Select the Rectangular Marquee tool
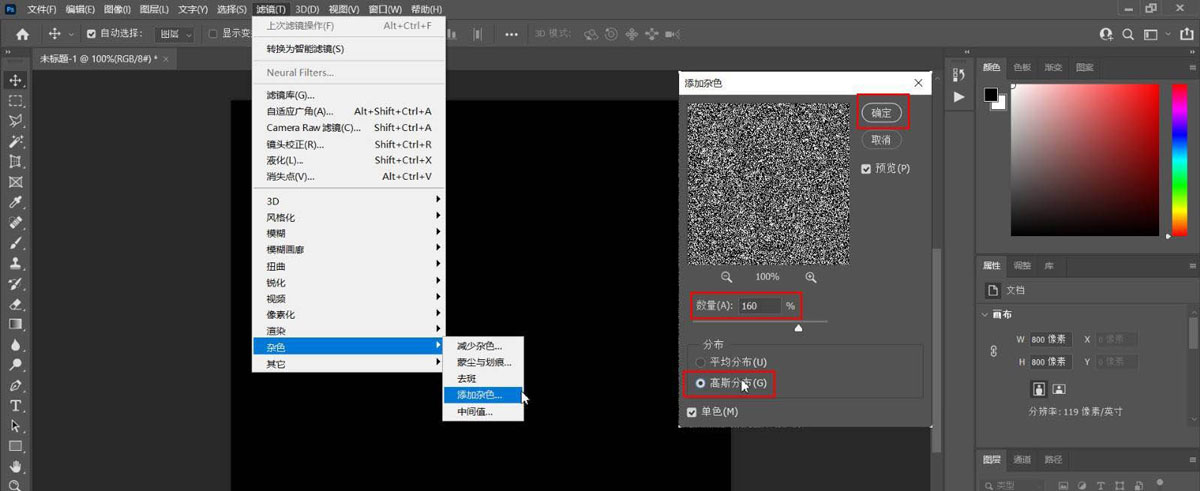The image size is (1200, 491). (x=16, y=101)
